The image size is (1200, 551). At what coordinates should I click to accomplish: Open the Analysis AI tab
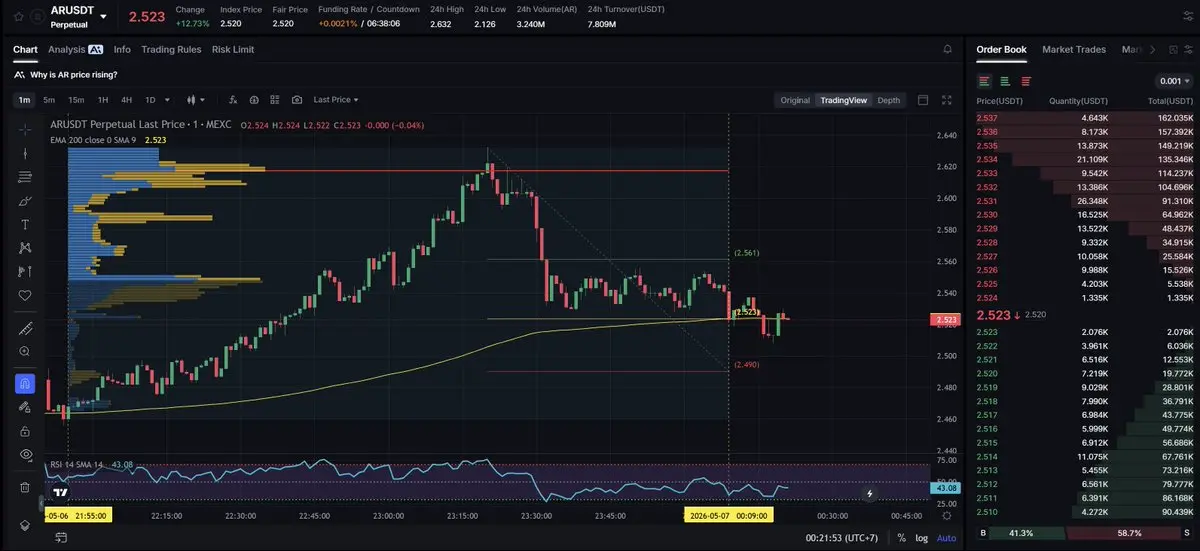pyautogui.click(x=75, y=49)
